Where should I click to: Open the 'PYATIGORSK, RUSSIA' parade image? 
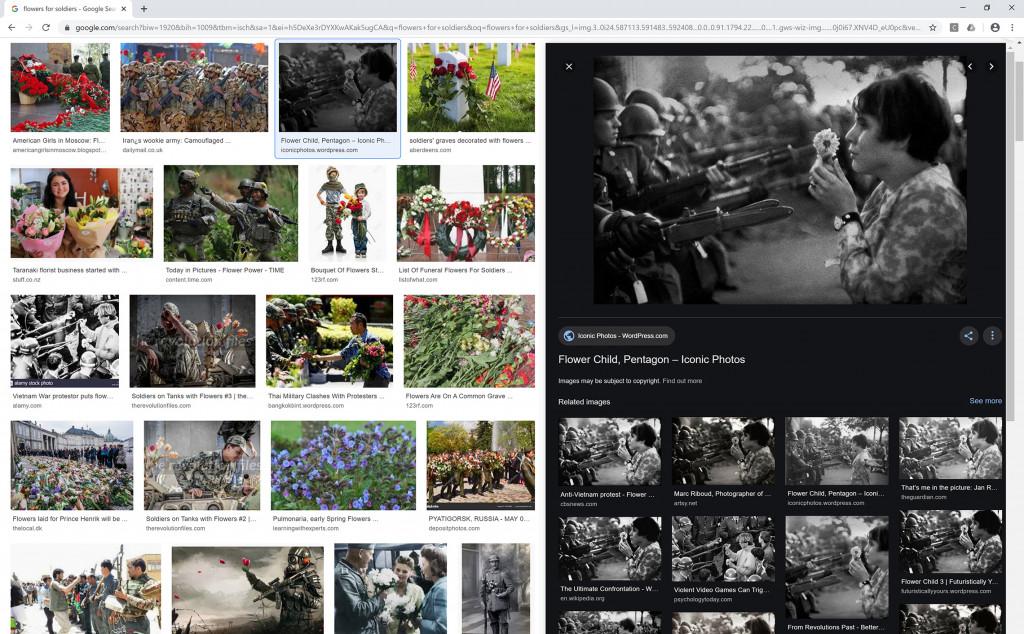481,465
